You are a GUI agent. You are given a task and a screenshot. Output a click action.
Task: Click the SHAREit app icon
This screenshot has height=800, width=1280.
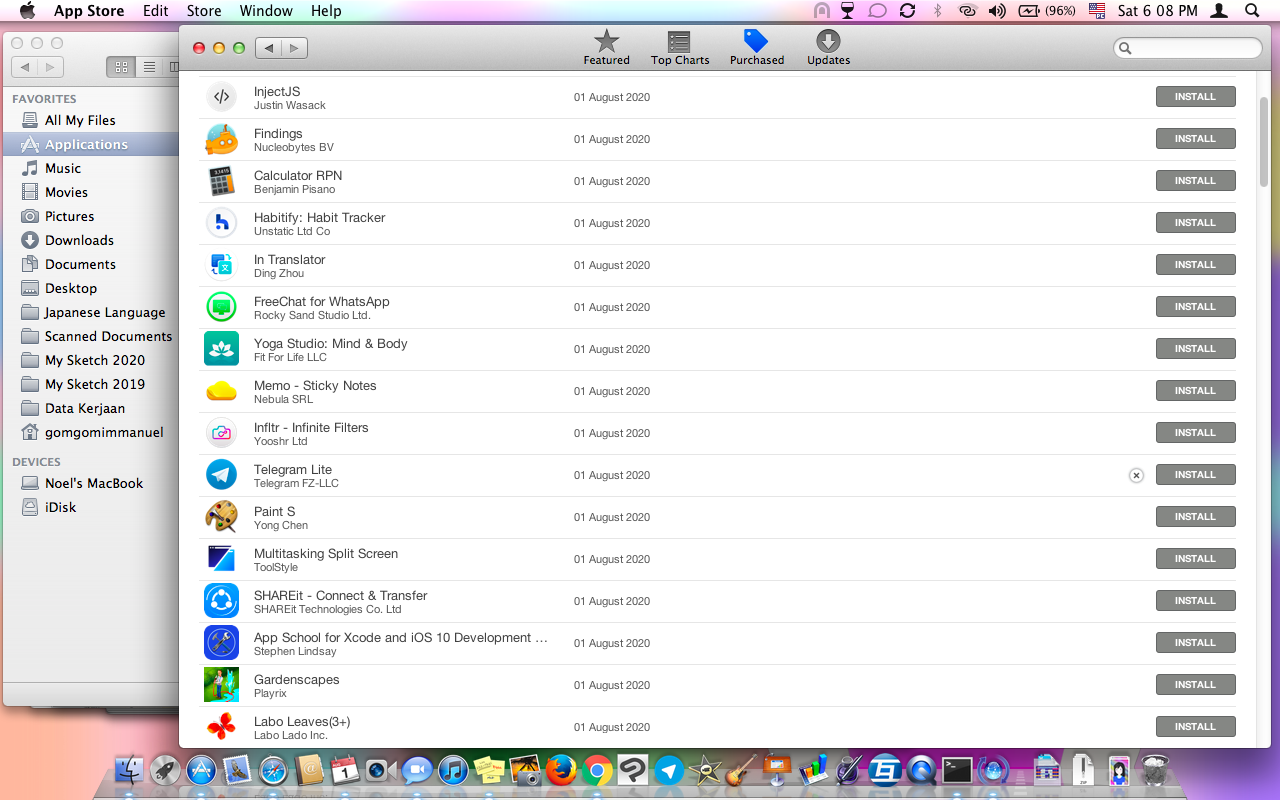pos(221,601)
